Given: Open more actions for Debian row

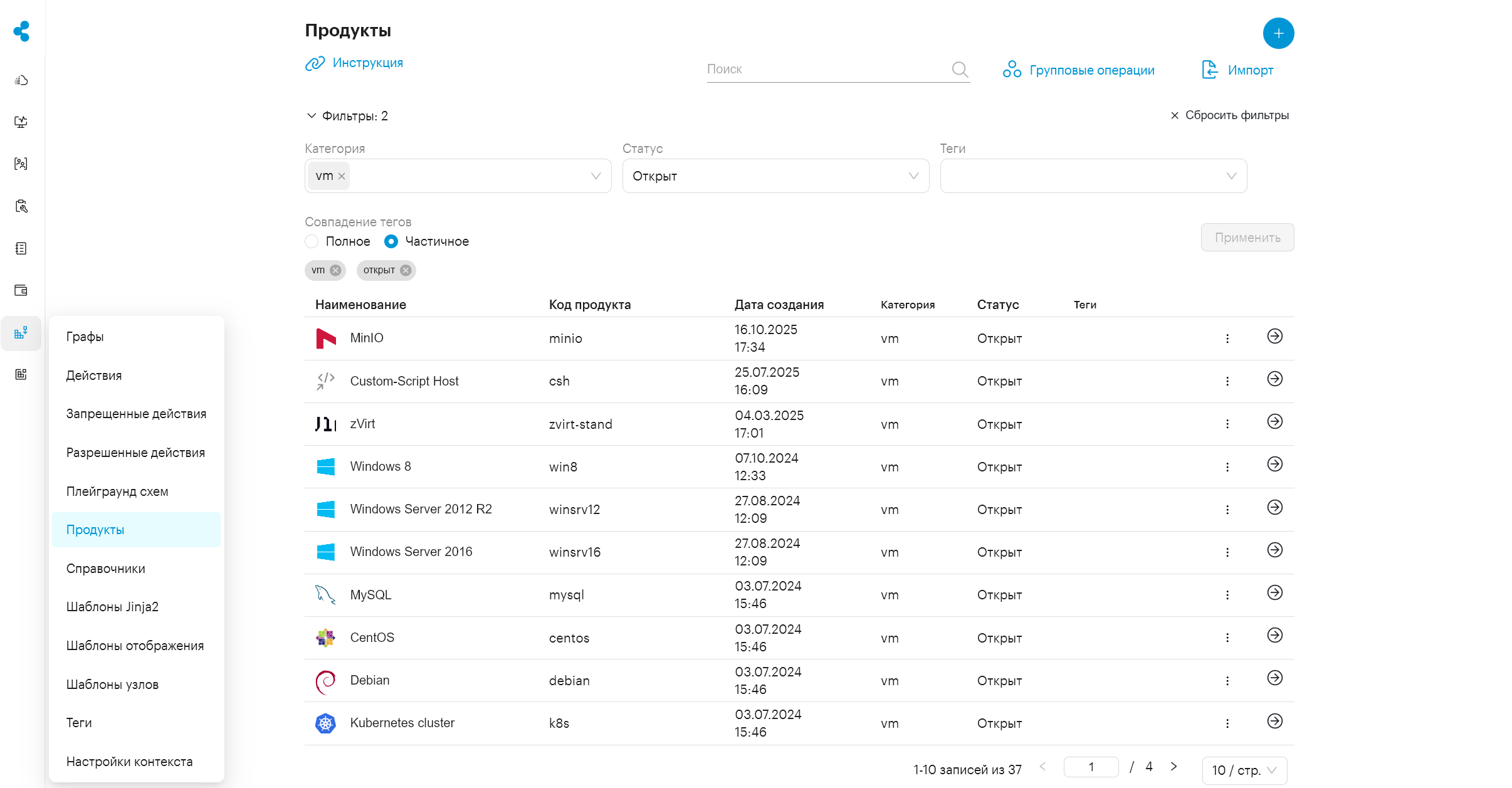Looking at the screenshot, I should pos(1227,681).
